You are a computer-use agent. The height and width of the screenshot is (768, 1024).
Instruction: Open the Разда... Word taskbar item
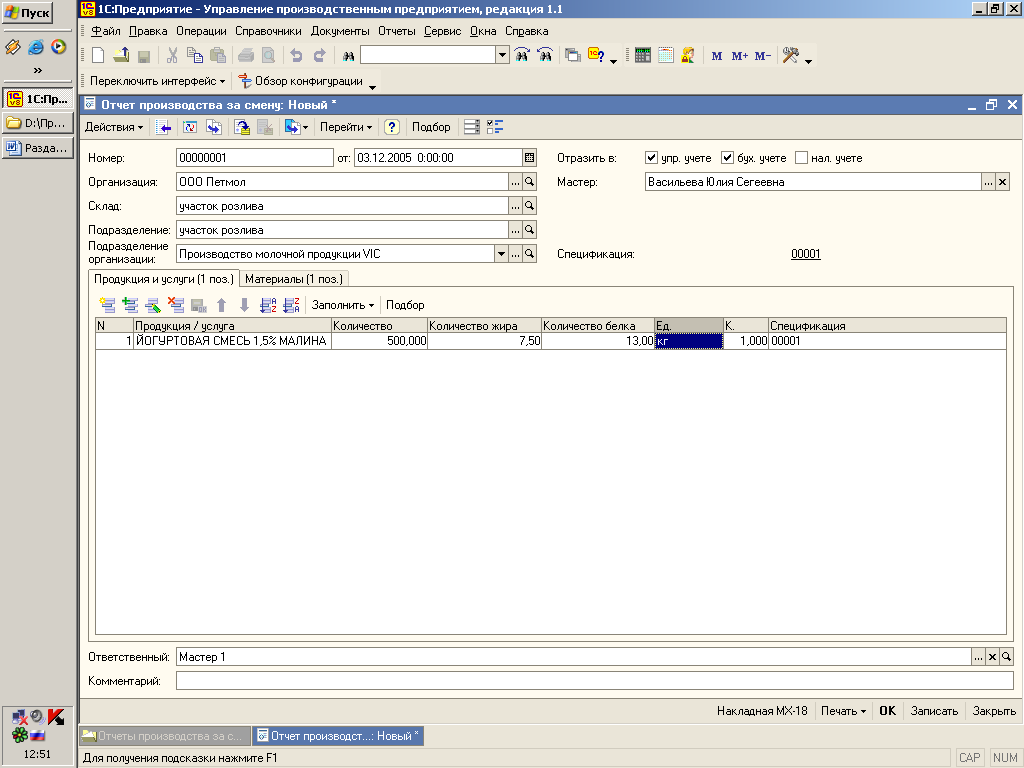point(37,148)
